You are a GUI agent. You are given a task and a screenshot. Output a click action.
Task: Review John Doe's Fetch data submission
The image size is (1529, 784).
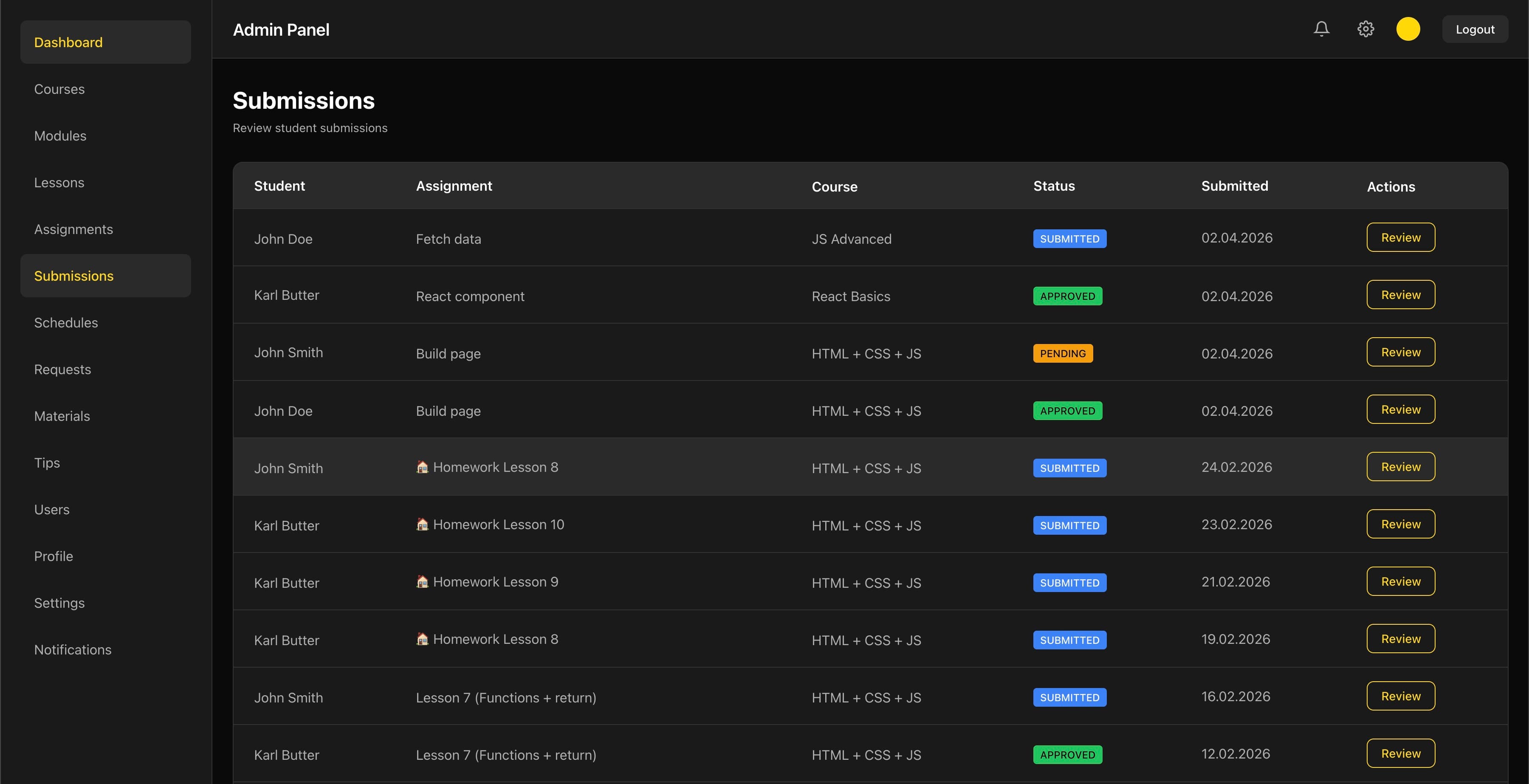[x=1400, y=237]
